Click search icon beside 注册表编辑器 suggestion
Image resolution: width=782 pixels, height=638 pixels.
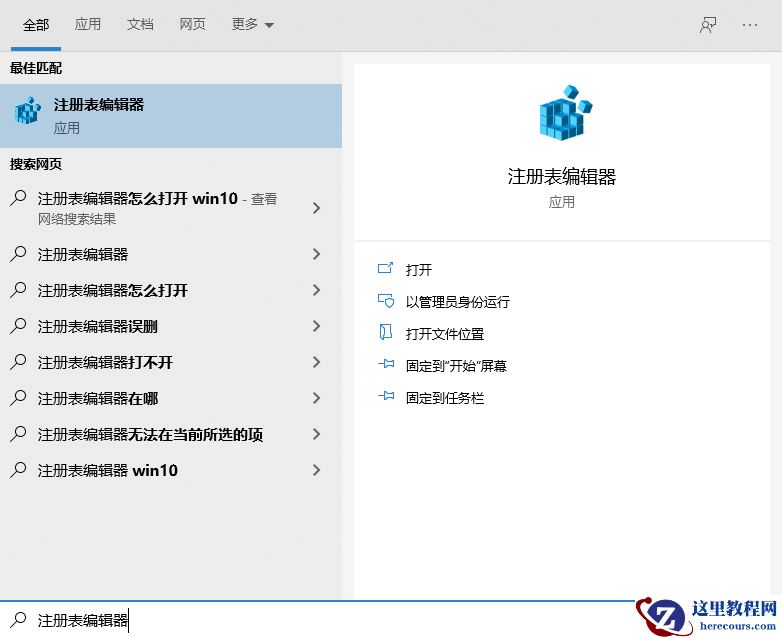pos(18,254)
